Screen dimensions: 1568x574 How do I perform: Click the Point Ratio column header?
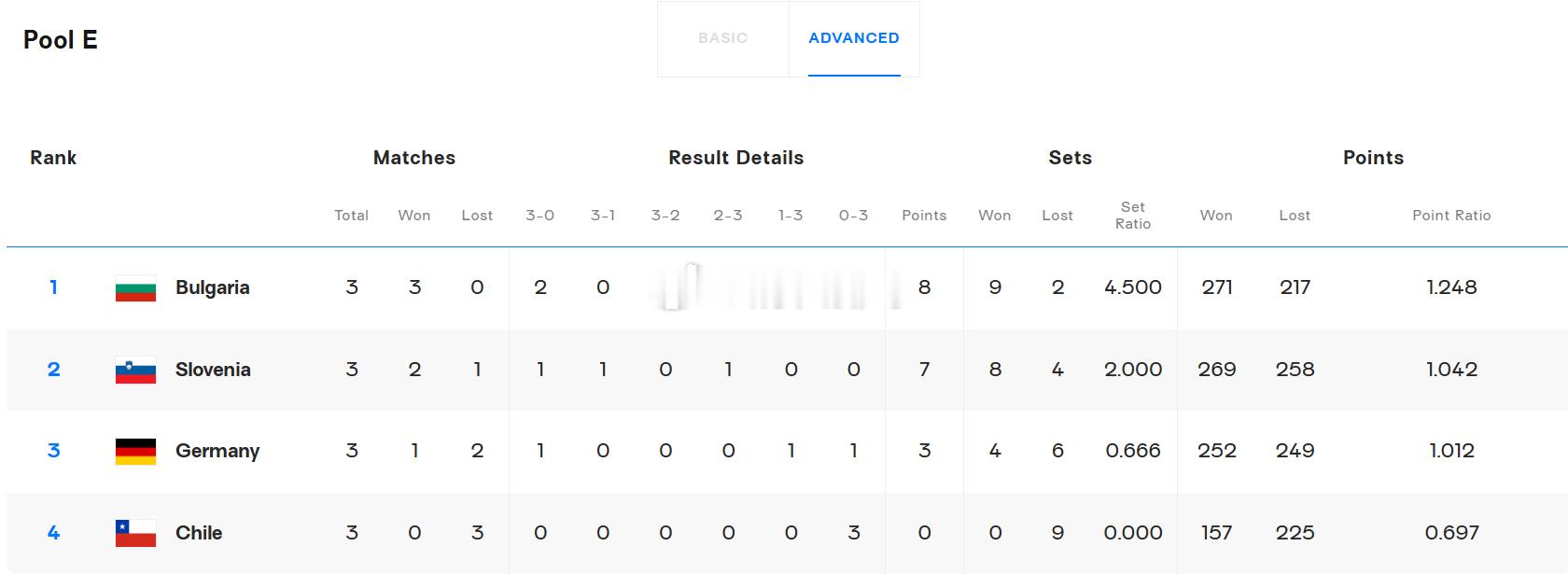click(1451, 216)
